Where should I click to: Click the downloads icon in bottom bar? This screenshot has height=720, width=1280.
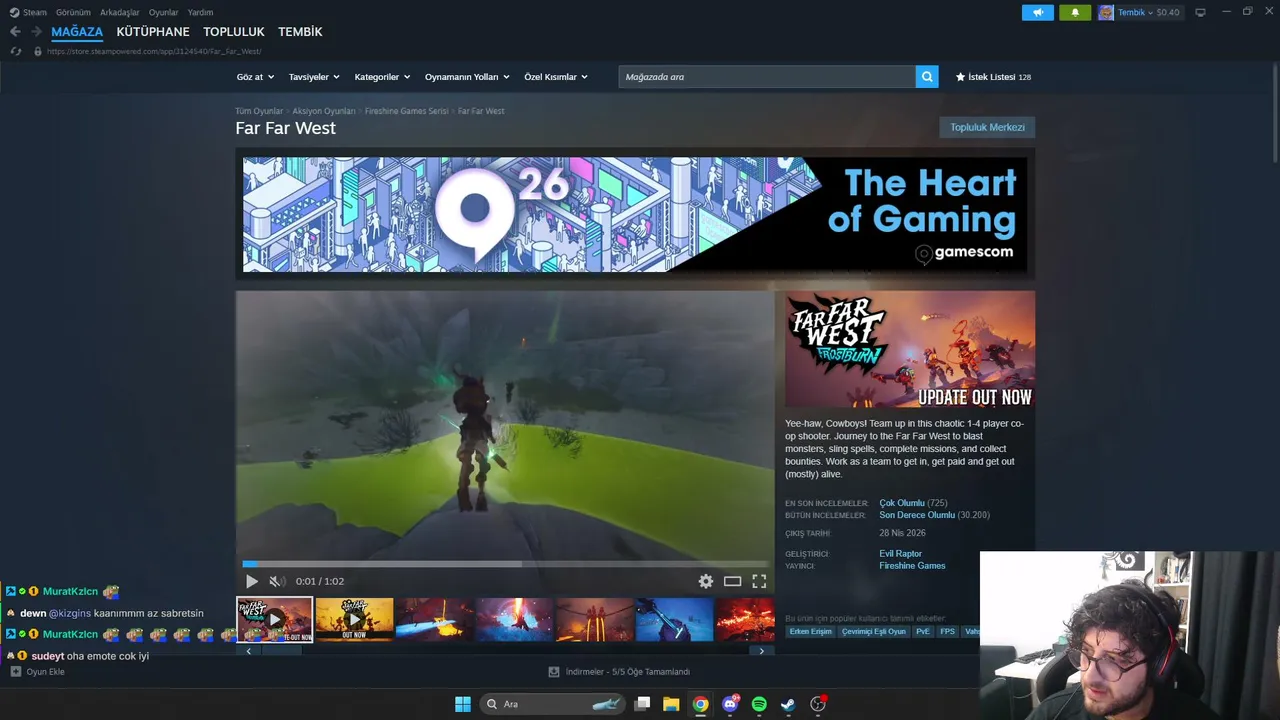point(554,672)
